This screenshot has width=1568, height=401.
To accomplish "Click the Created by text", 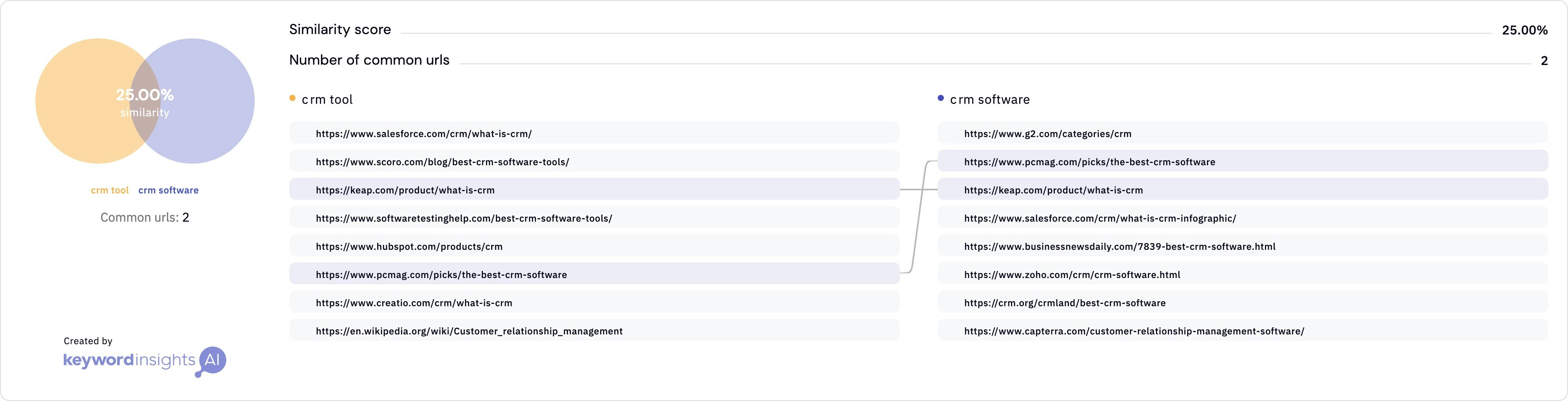I will 88,341.
